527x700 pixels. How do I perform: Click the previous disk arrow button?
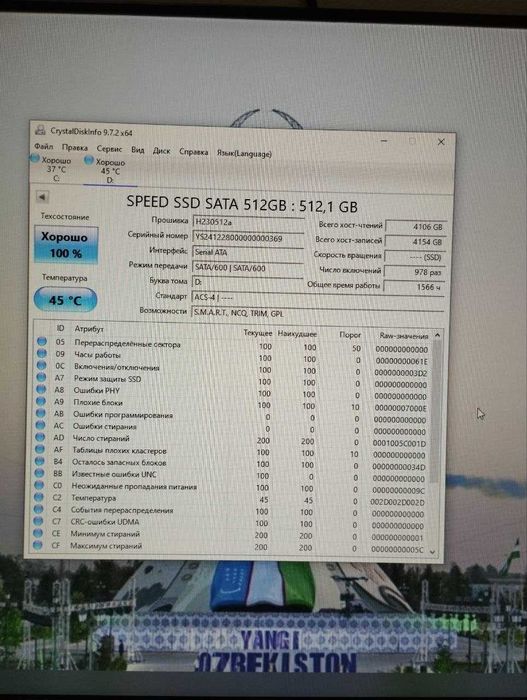(42, 197)
